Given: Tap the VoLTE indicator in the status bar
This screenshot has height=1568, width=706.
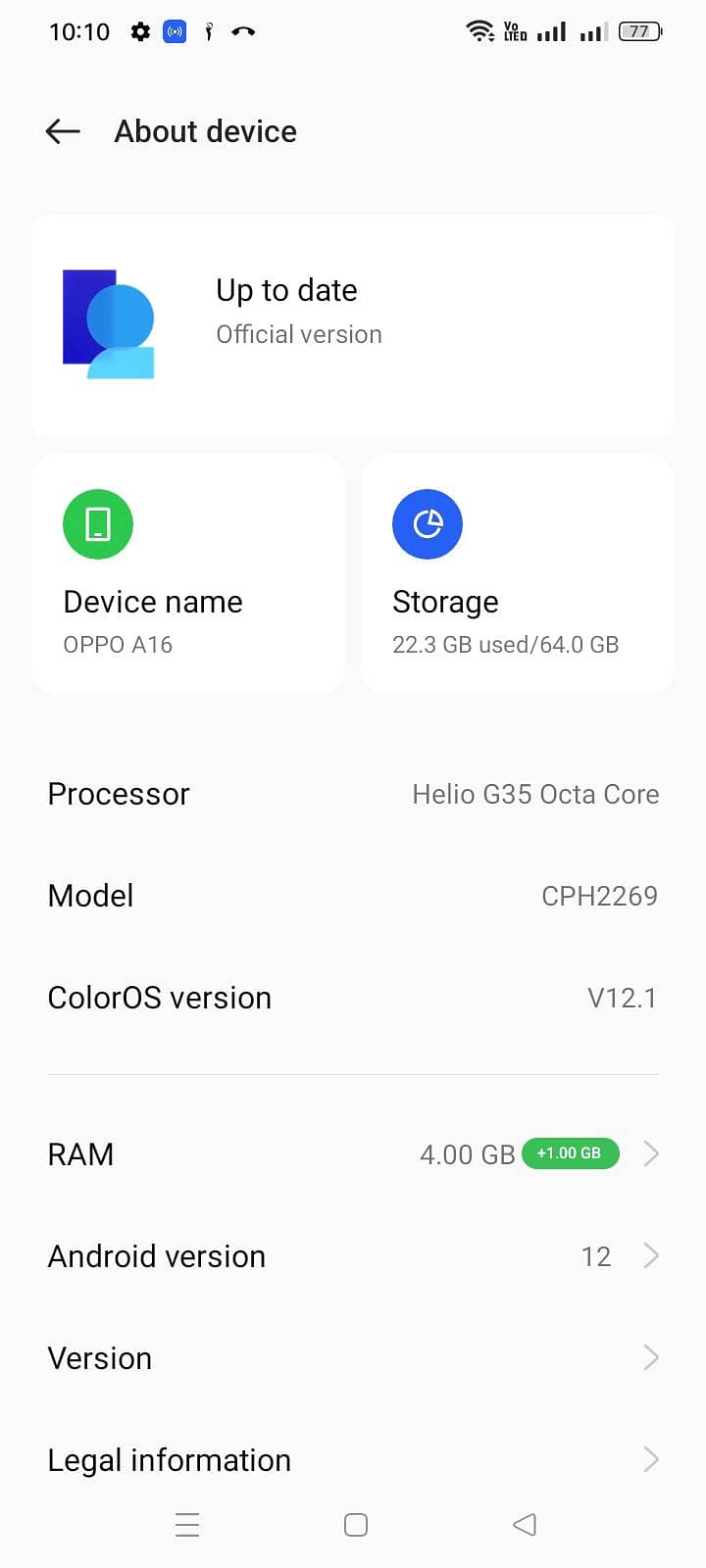Looking at the screenshot, I should (514, 30).
